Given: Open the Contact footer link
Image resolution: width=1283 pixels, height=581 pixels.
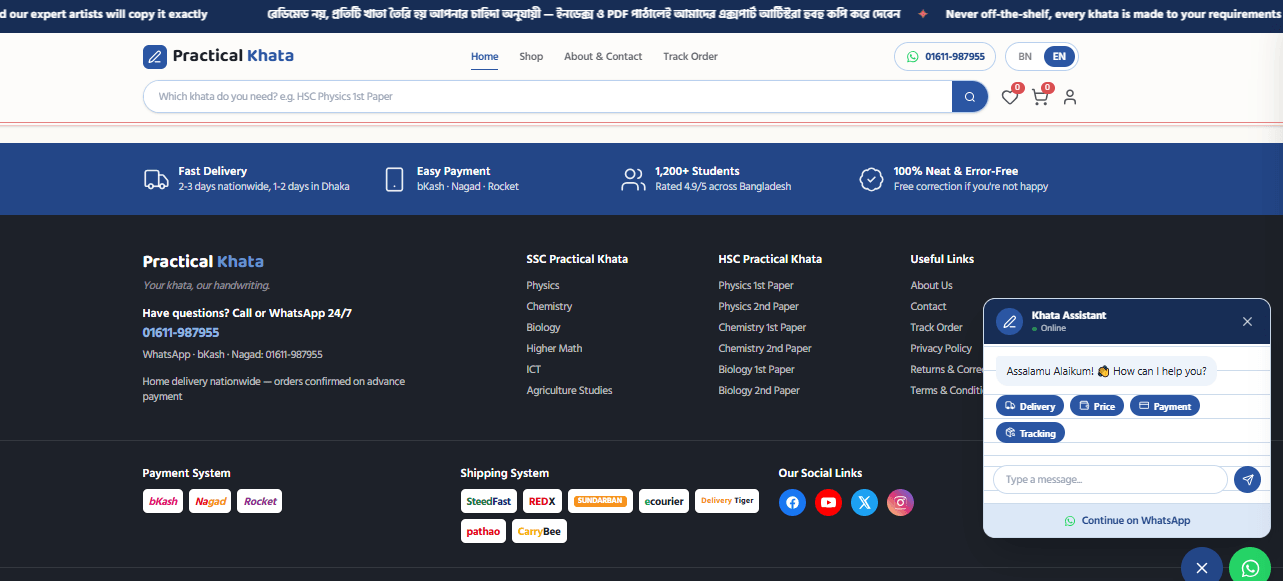Looking at the screenshot, I should [x=928, y=307].
